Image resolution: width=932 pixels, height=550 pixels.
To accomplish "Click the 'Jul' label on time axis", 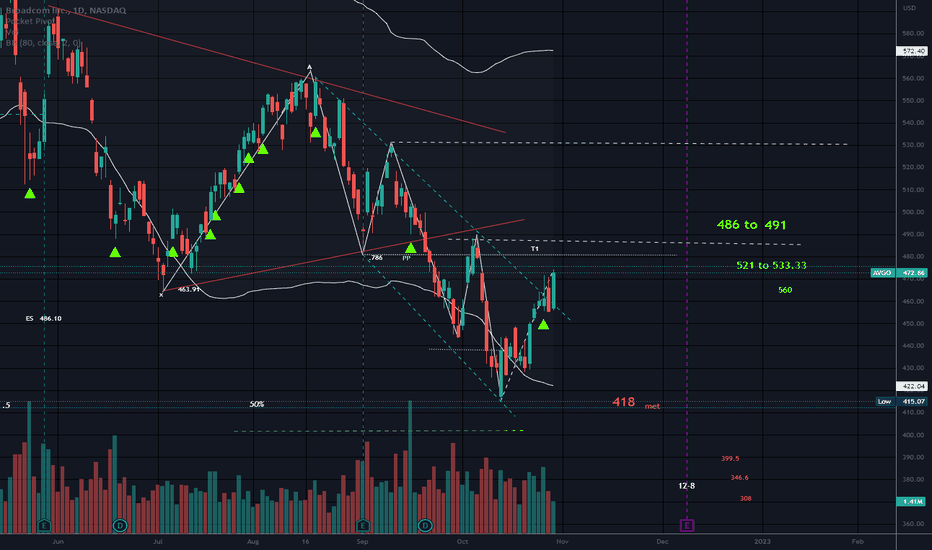I will [158, 542].
